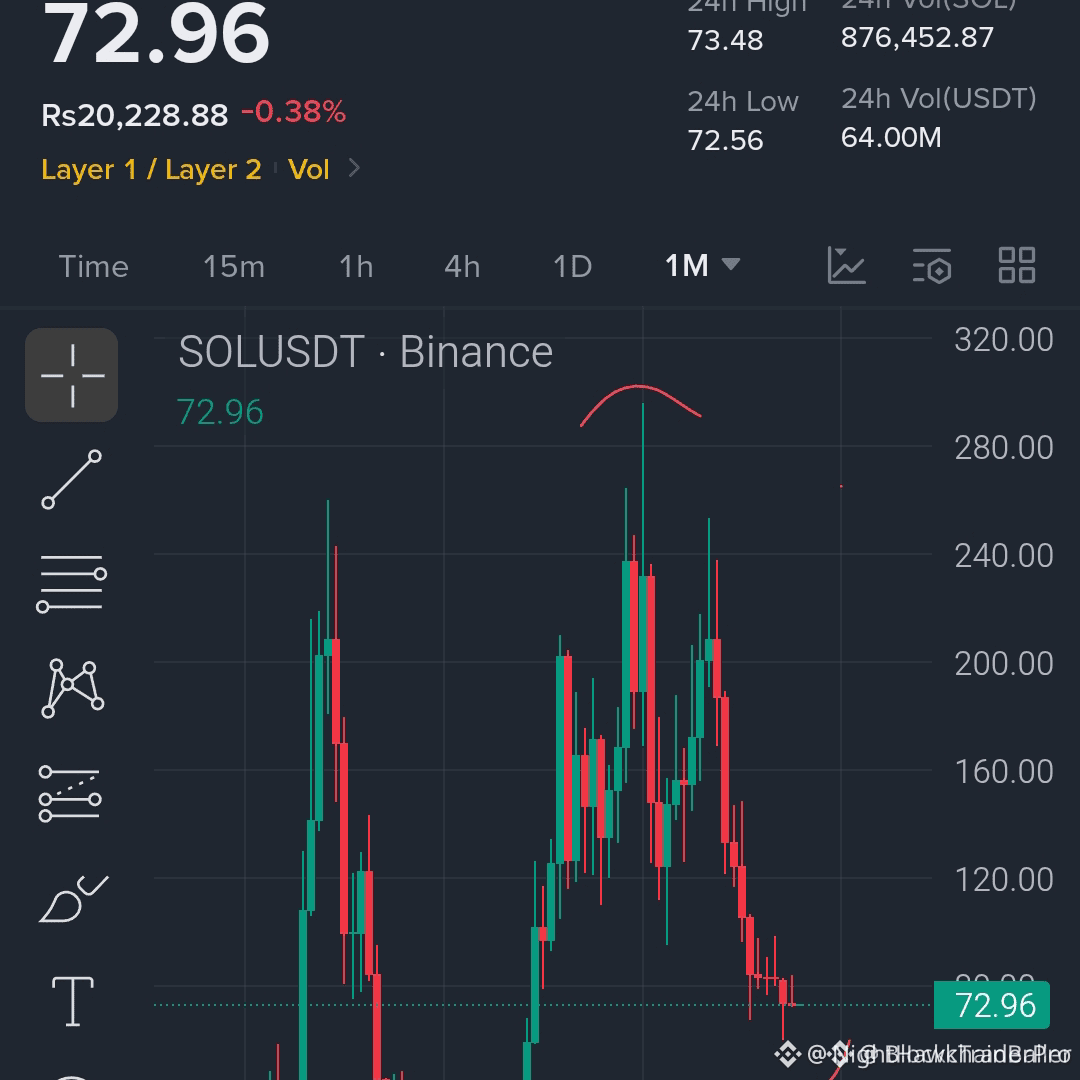Expand the 1M interval dropdown

click(x=703, y=265)
